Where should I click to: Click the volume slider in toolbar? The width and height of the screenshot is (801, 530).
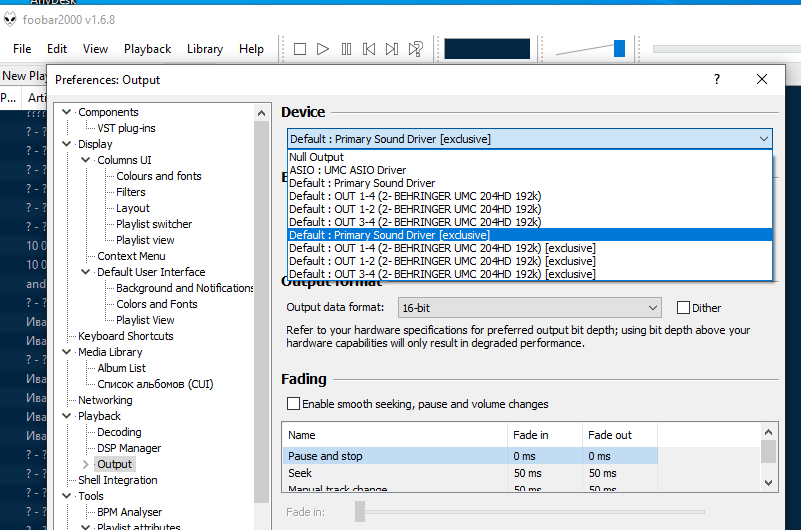point(619,49)
